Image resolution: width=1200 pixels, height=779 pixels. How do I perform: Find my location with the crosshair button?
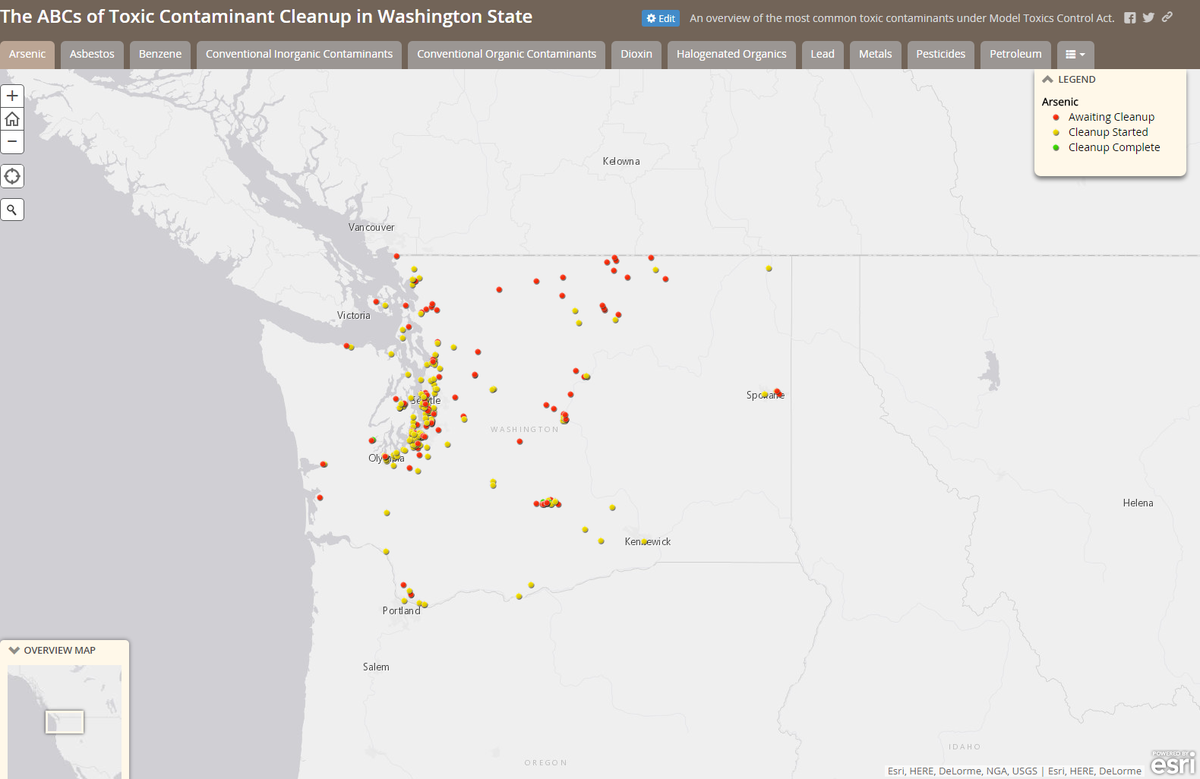pyautogui.click(x=12, y=176)
